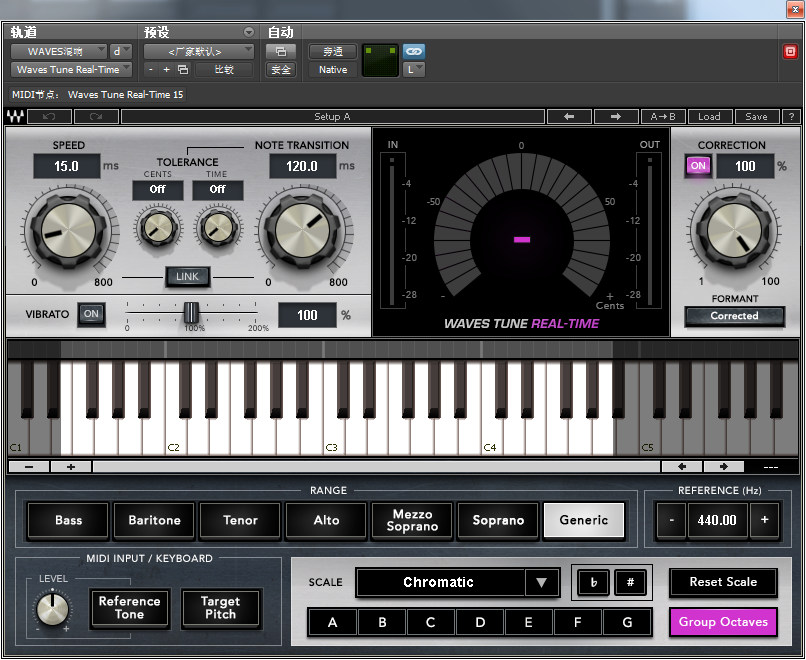Open the channel 'L' dropdown

tap(414, 69)
